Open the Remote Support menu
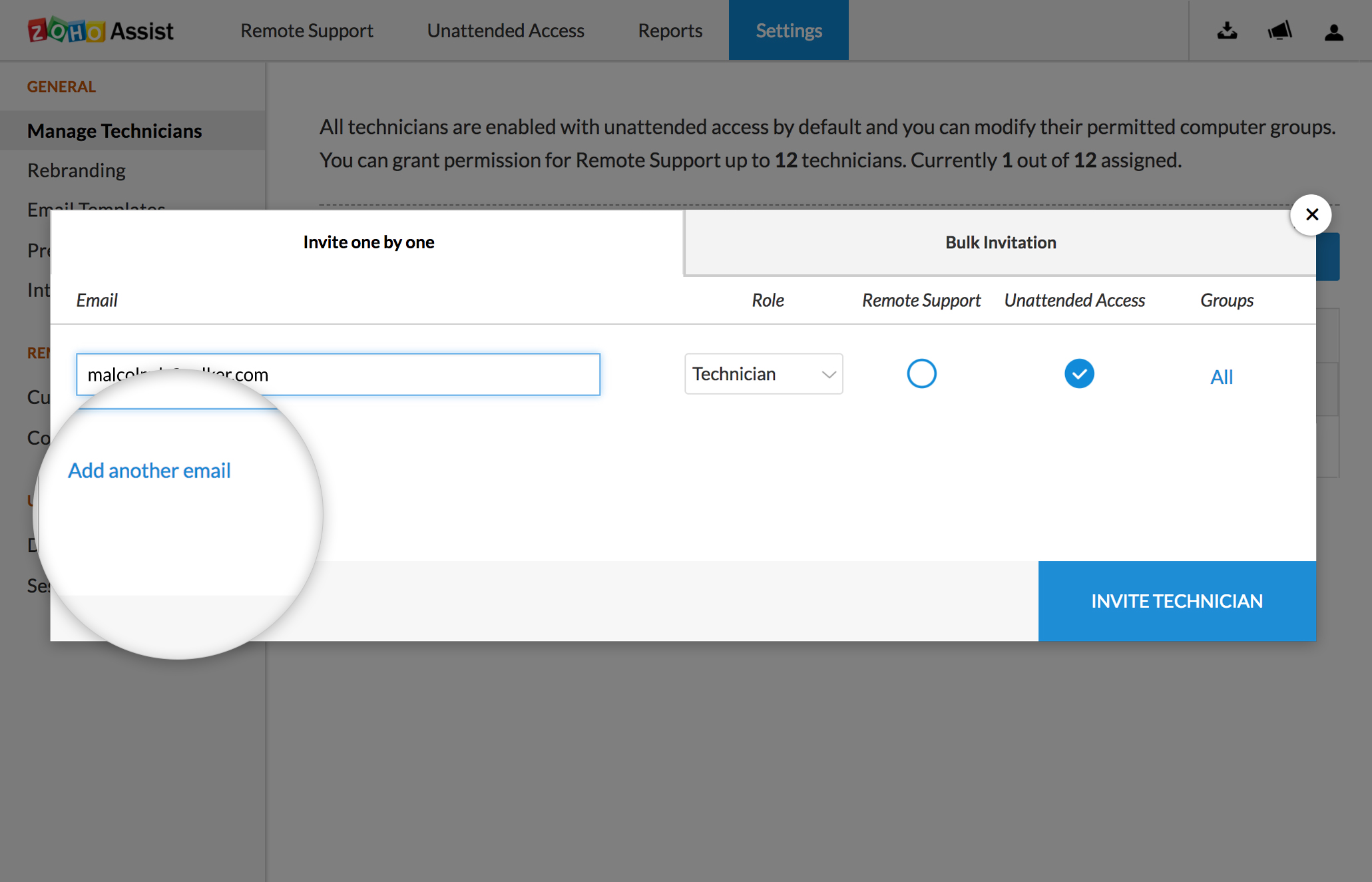The height and width of the screenshot is (882, 1372). click(306, 31)
